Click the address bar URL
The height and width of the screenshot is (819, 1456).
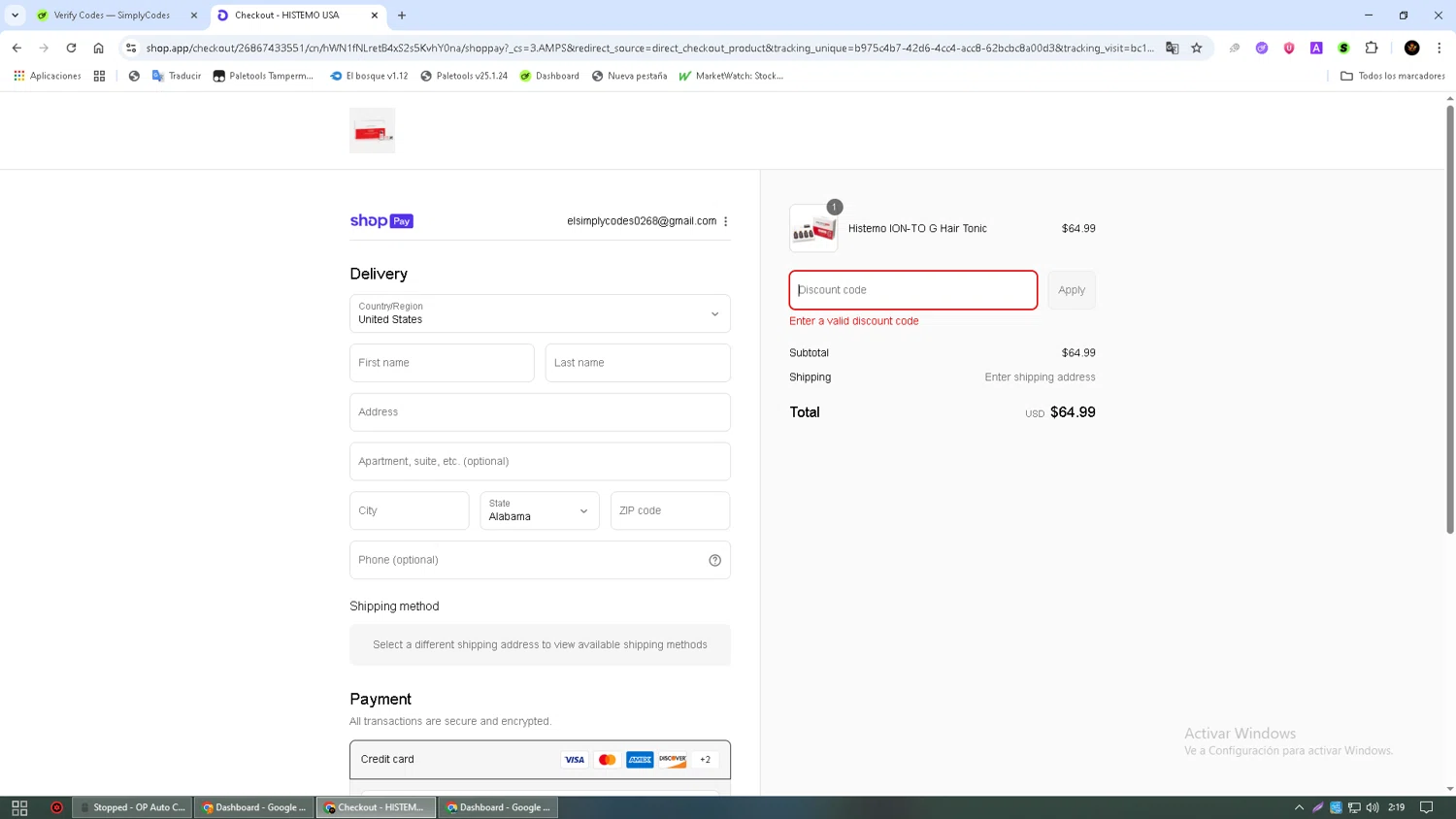coord(649,48)
